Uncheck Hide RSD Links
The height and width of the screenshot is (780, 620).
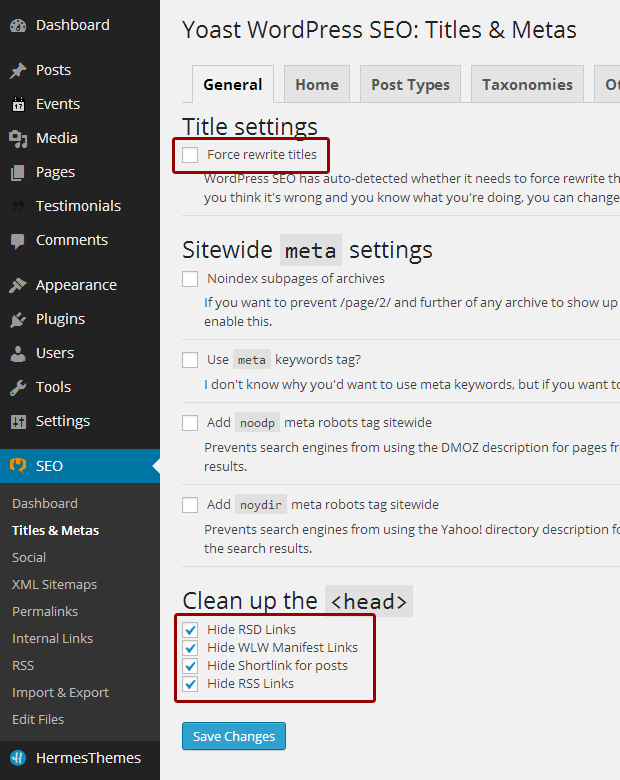point(190,630)
